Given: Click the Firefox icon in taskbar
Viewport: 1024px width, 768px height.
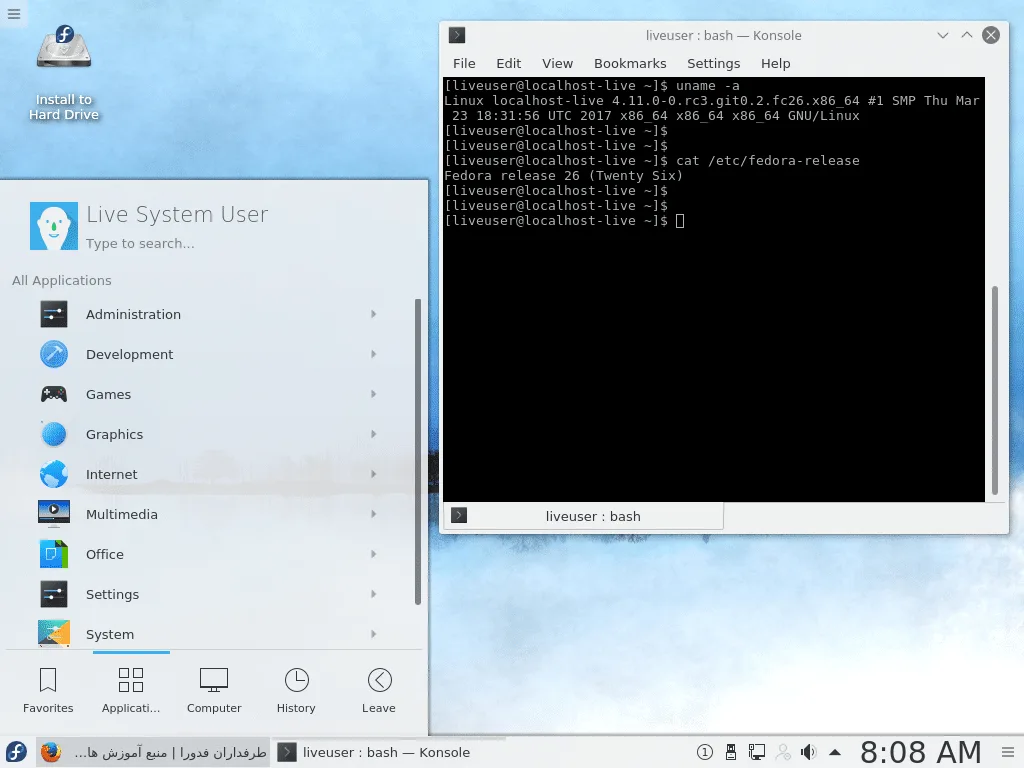Looking at the screenshot, I should [x=51, y=752].
